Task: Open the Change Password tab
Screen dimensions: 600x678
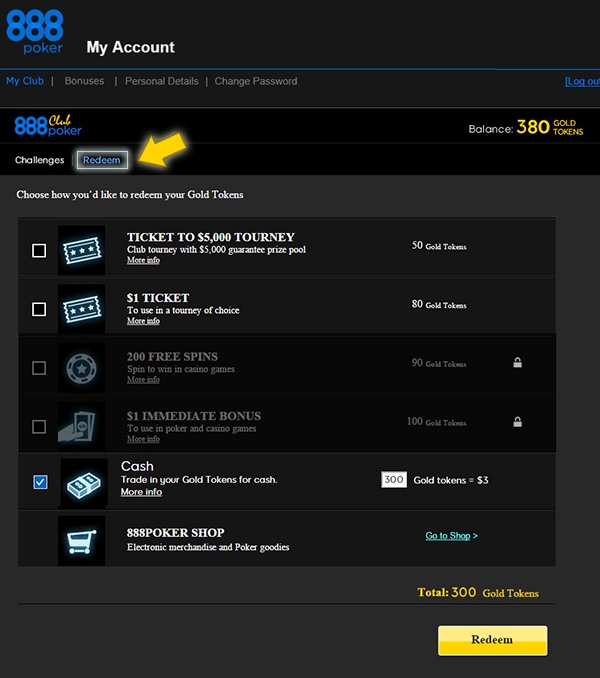Action: click(x=256, y=81)
